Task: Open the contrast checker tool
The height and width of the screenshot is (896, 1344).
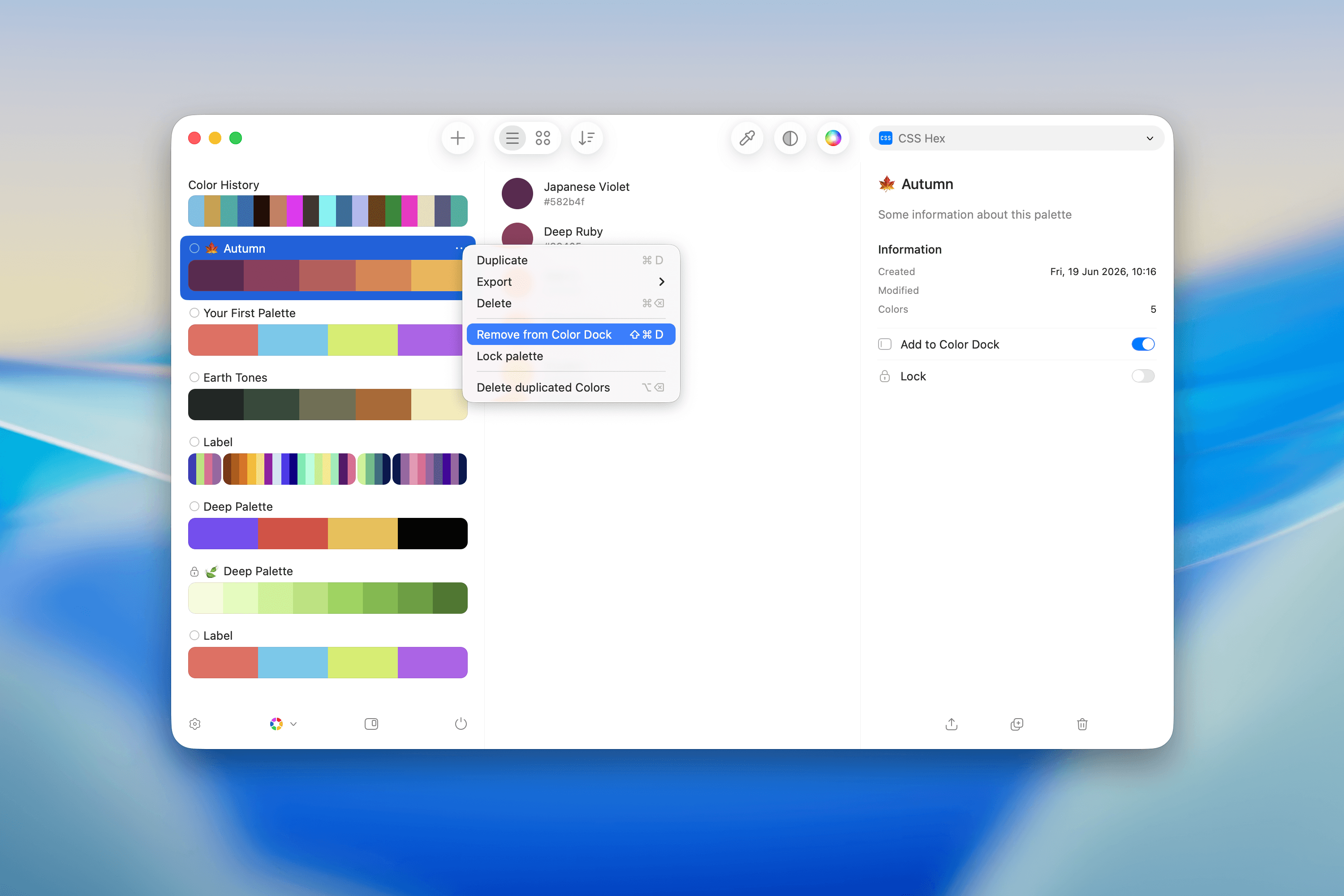Action: point(790,138)
